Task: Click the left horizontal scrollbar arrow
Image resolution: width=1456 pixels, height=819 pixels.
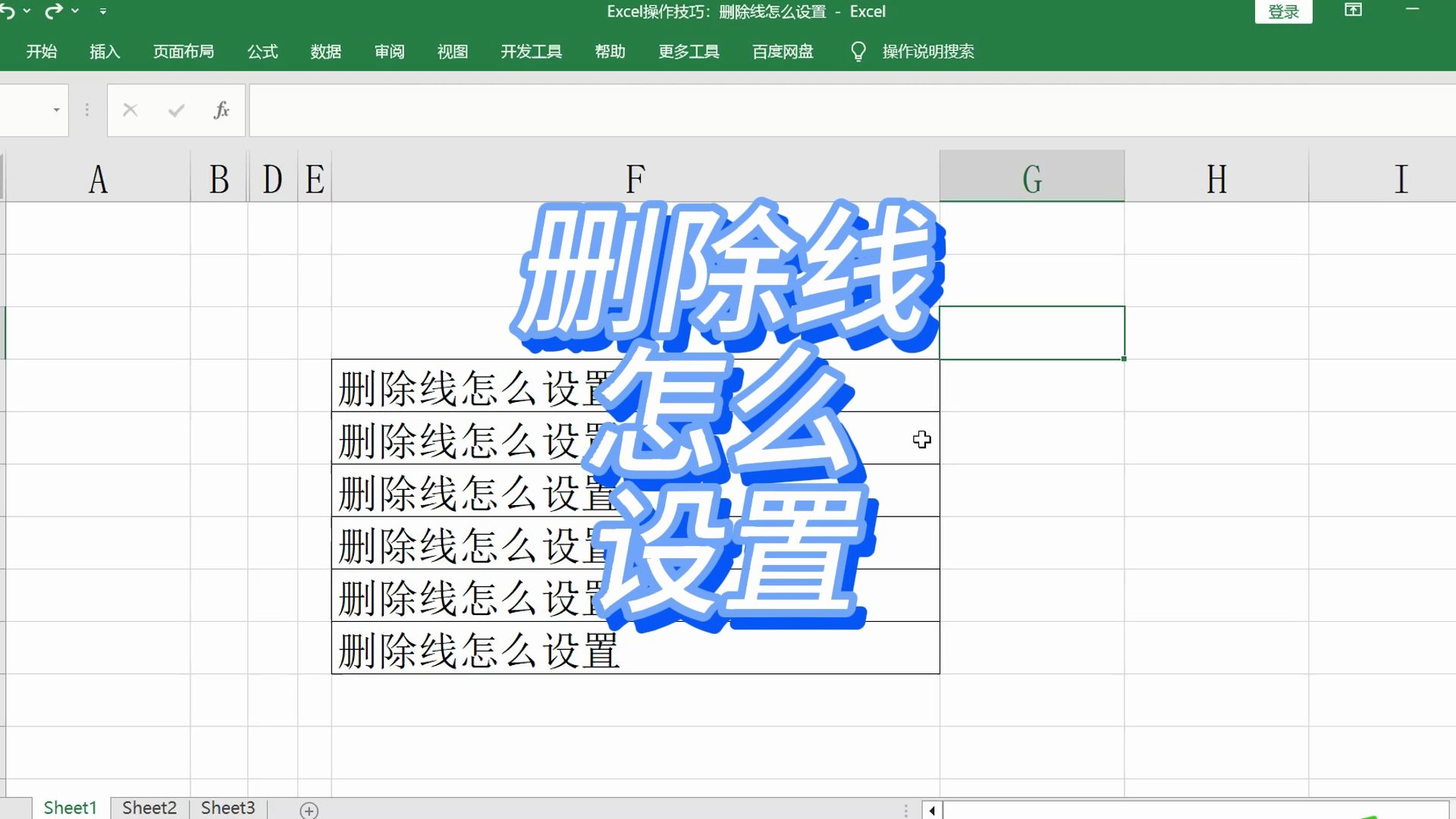Action: (930, 811)
